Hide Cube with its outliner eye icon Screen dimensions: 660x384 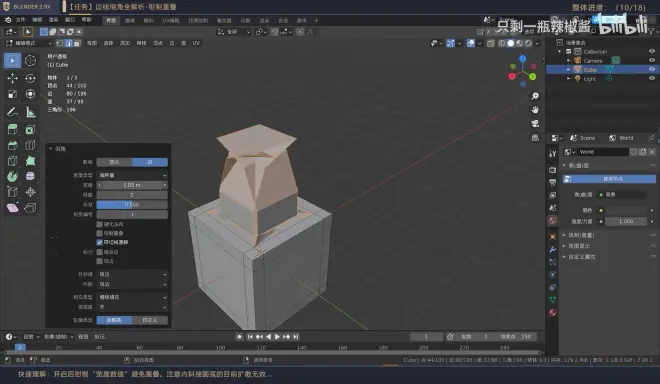[652, 69]
